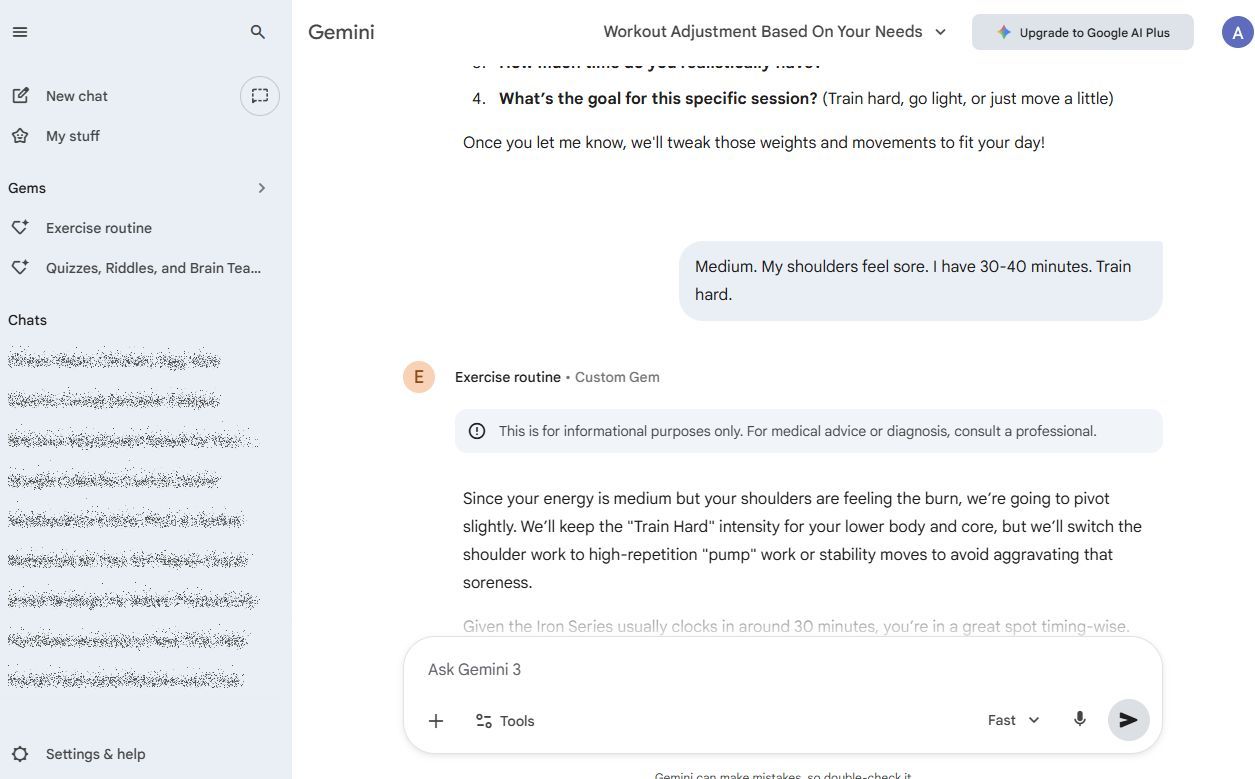This screenshot has height=779, width=1255.
Task: Click the search chats magnifier icon
Action: tap(258, 32)
